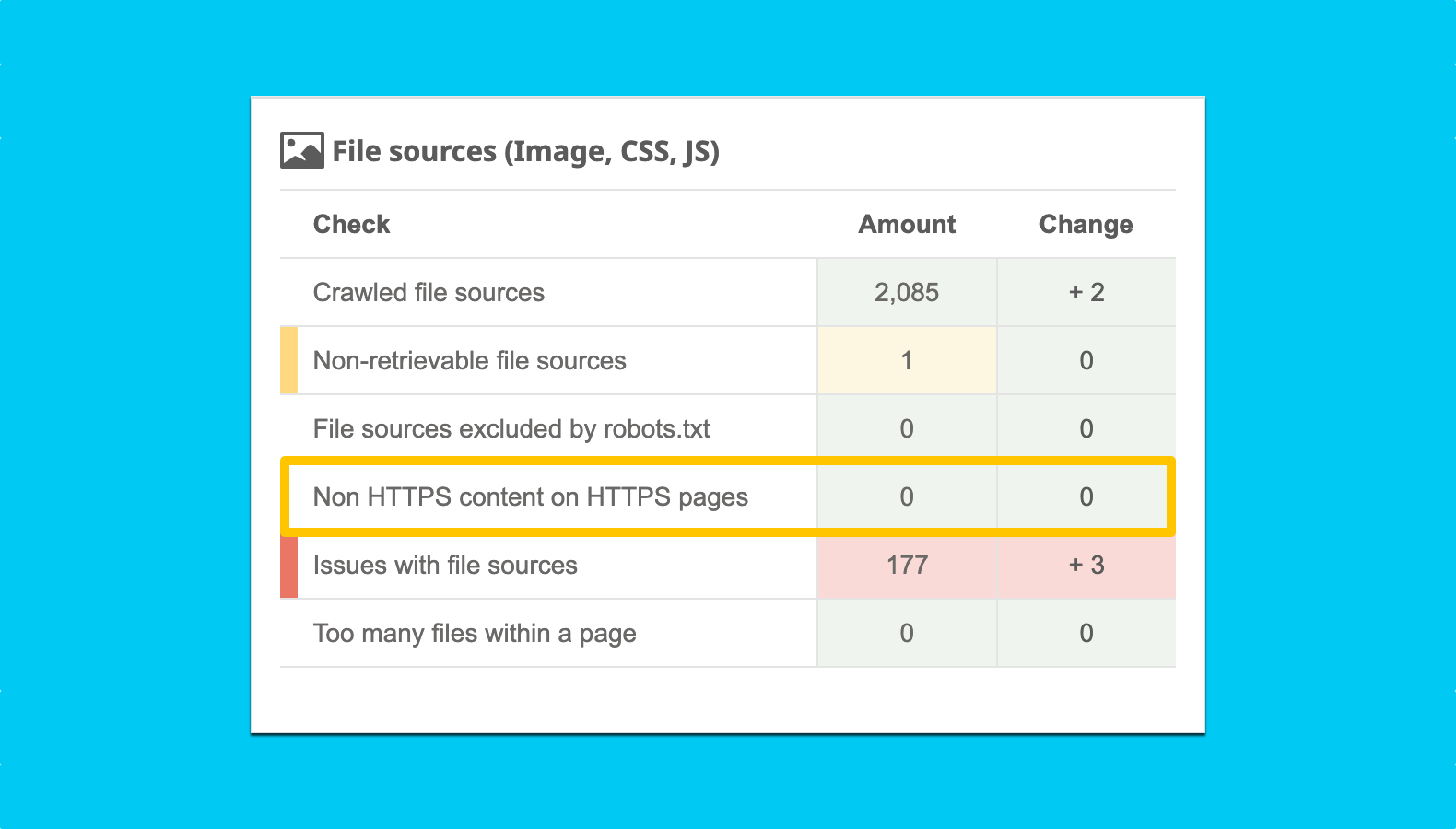This screenshot has height=829, width=1456.
Task: Click the 2,085 crawled amount value
Action: point(907,292)
